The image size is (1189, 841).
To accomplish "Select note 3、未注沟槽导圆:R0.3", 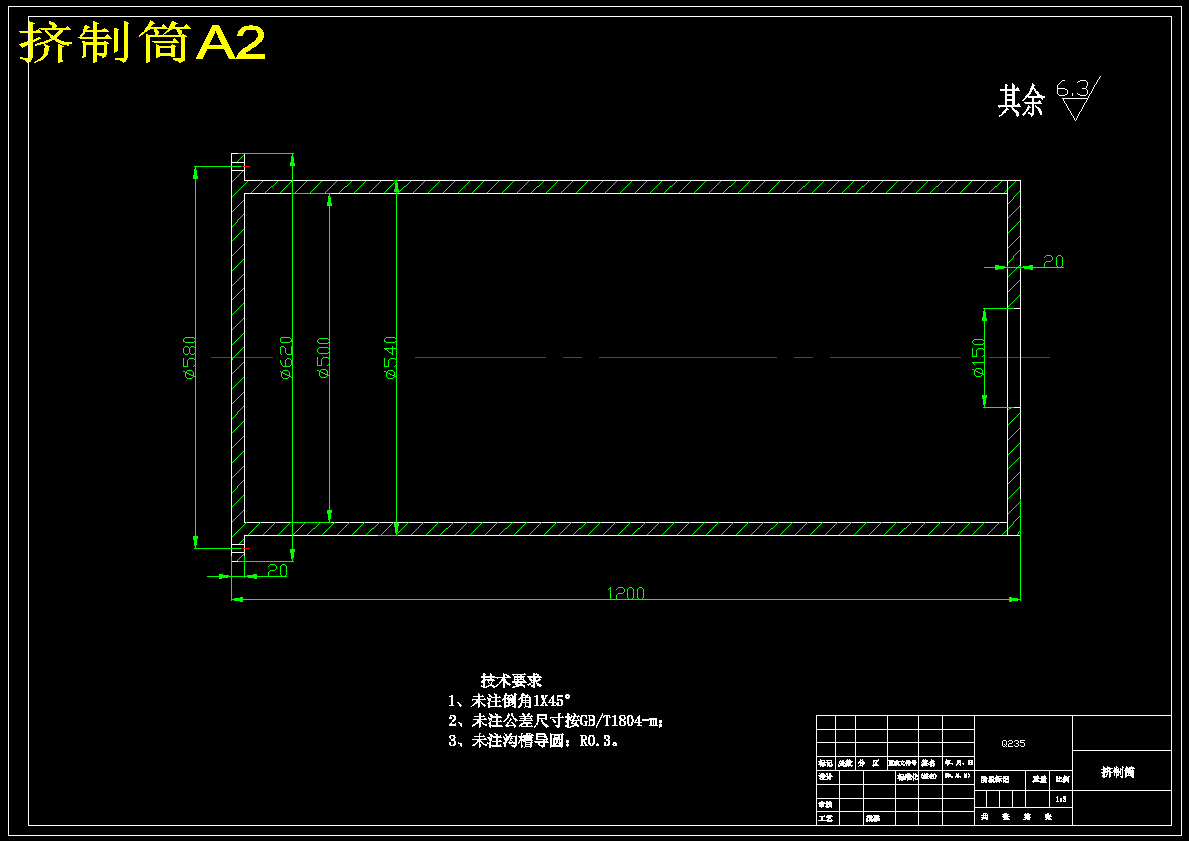I will pos(533,742).
